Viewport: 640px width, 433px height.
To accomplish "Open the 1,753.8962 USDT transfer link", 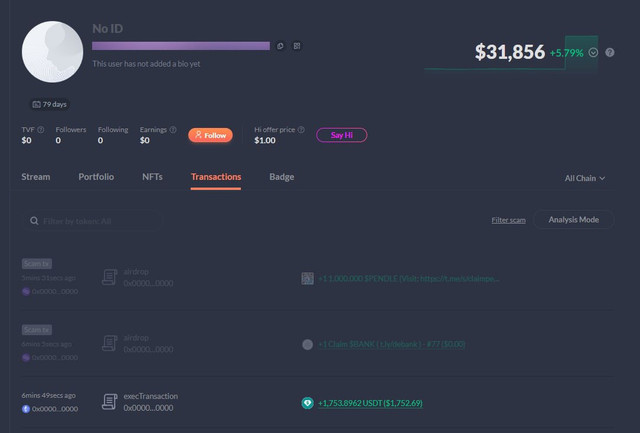I will pos(369,403).
